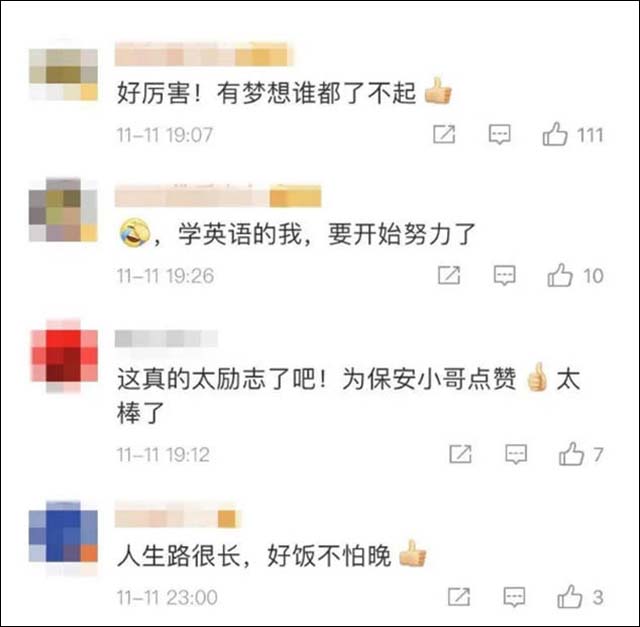The image size is (640, 627).
Task: Open the gray username above 这真的太励志了吧
Action: 166,339
